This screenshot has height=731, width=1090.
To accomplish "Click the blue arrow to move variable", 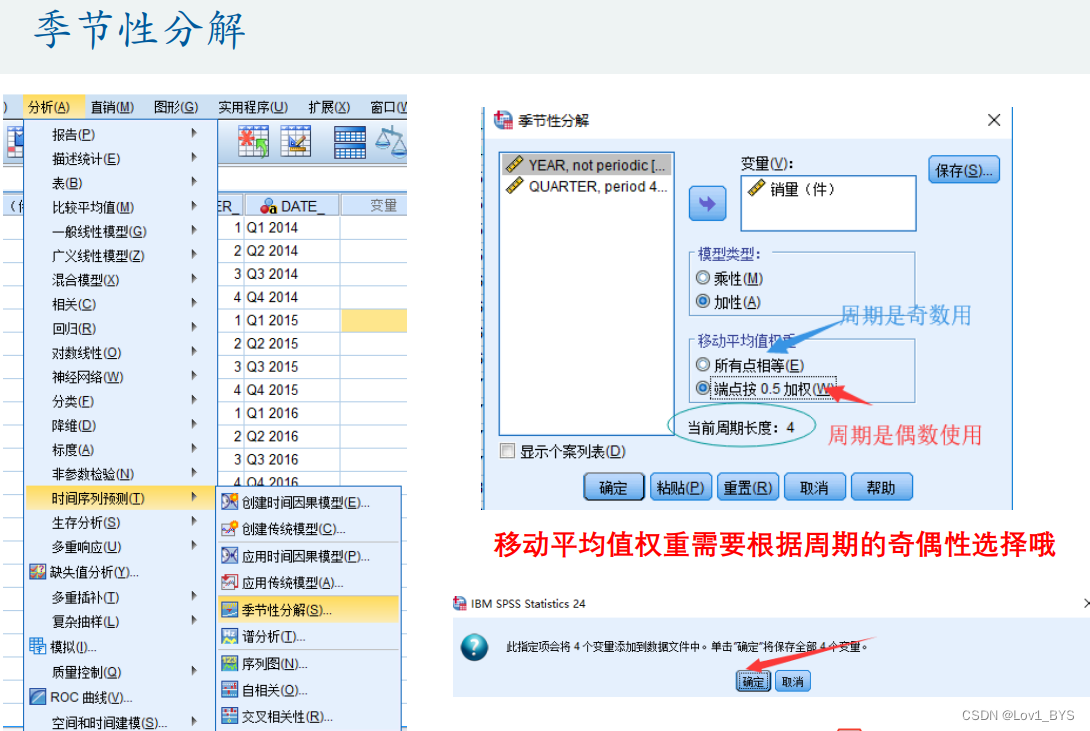I will point(708,203).
